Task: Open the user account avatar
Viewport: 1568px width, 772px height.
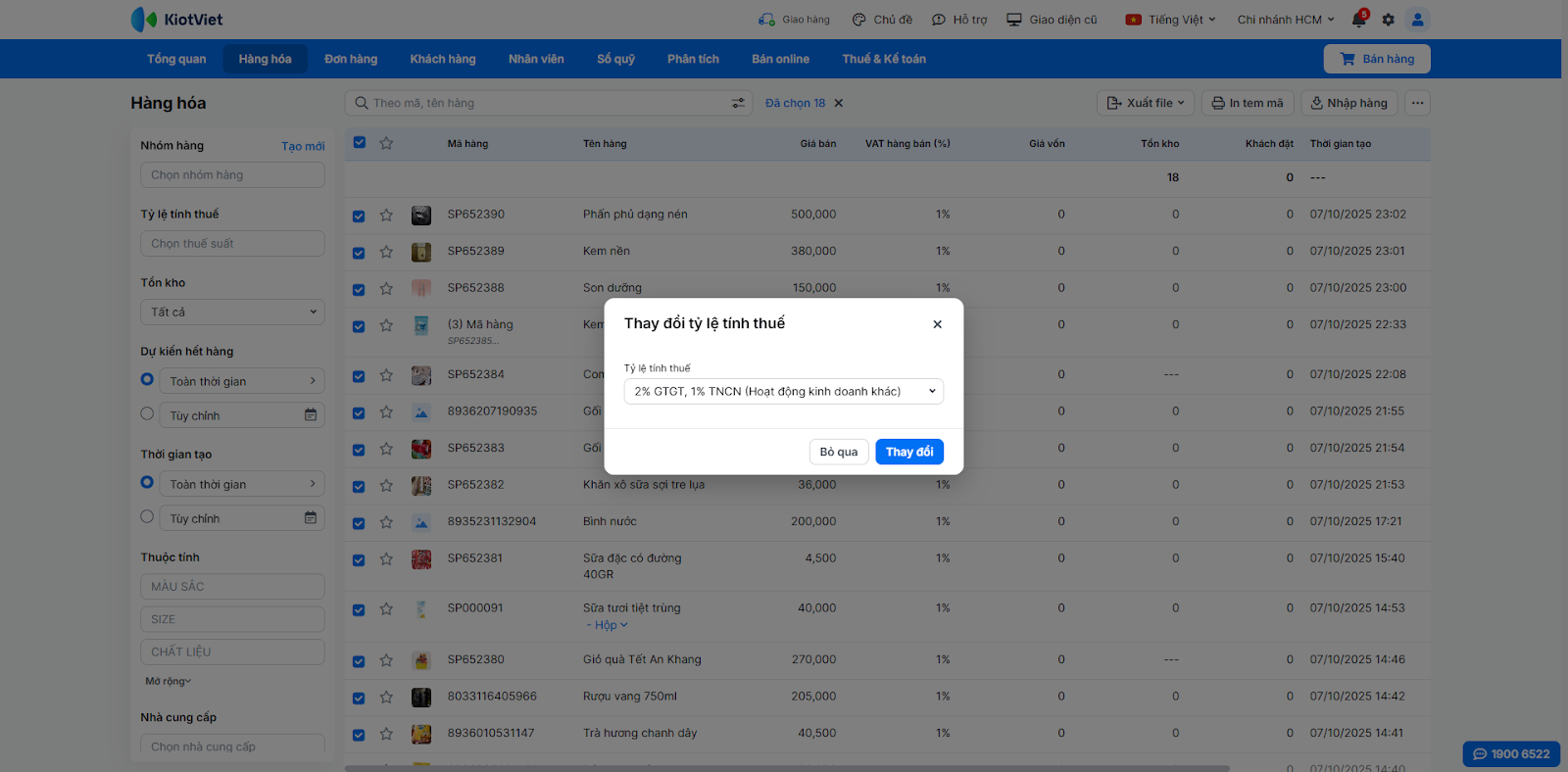Action: pos(1417,20)
